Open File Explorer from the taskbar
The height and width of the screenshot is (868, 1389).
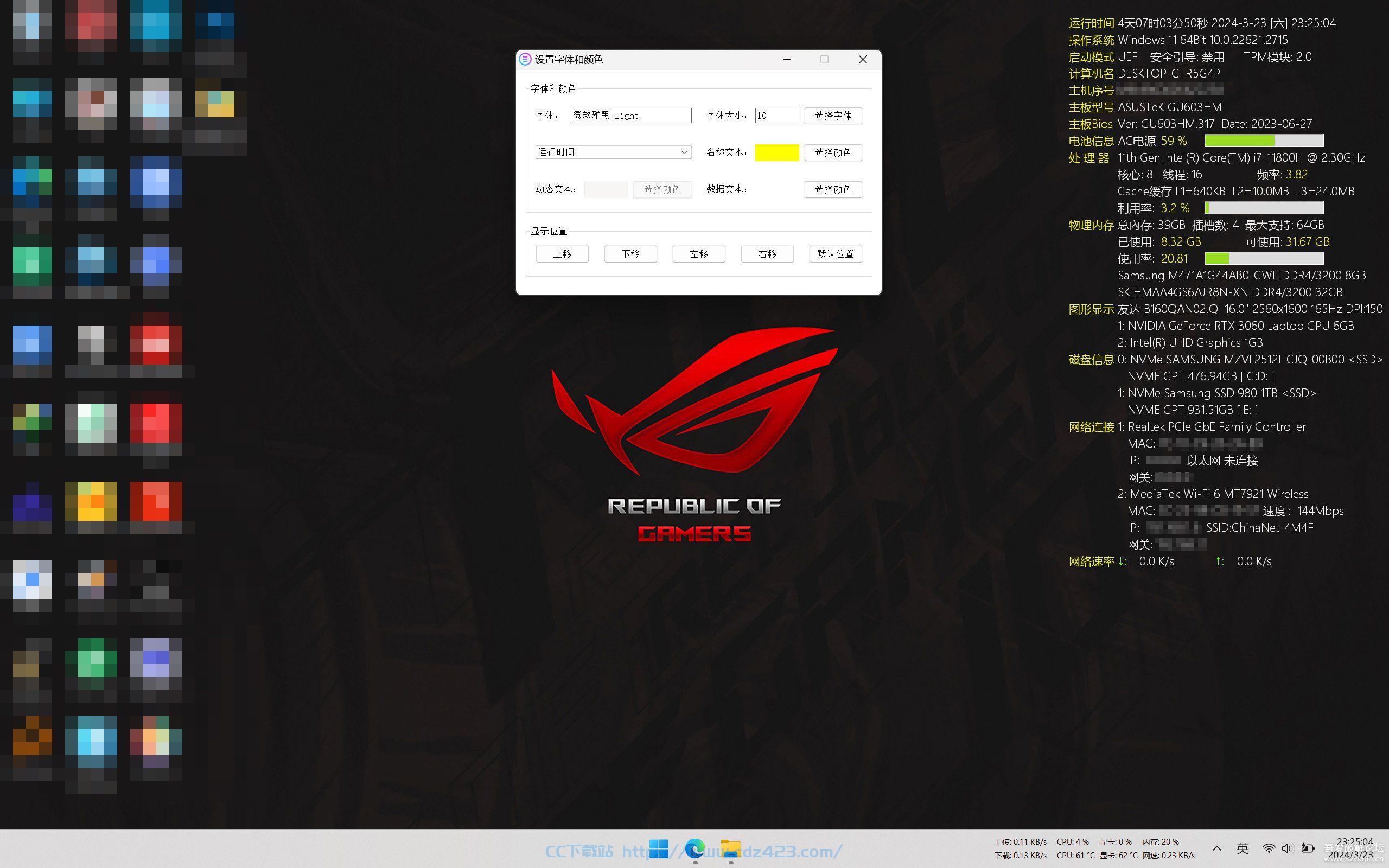coord(731,849)
